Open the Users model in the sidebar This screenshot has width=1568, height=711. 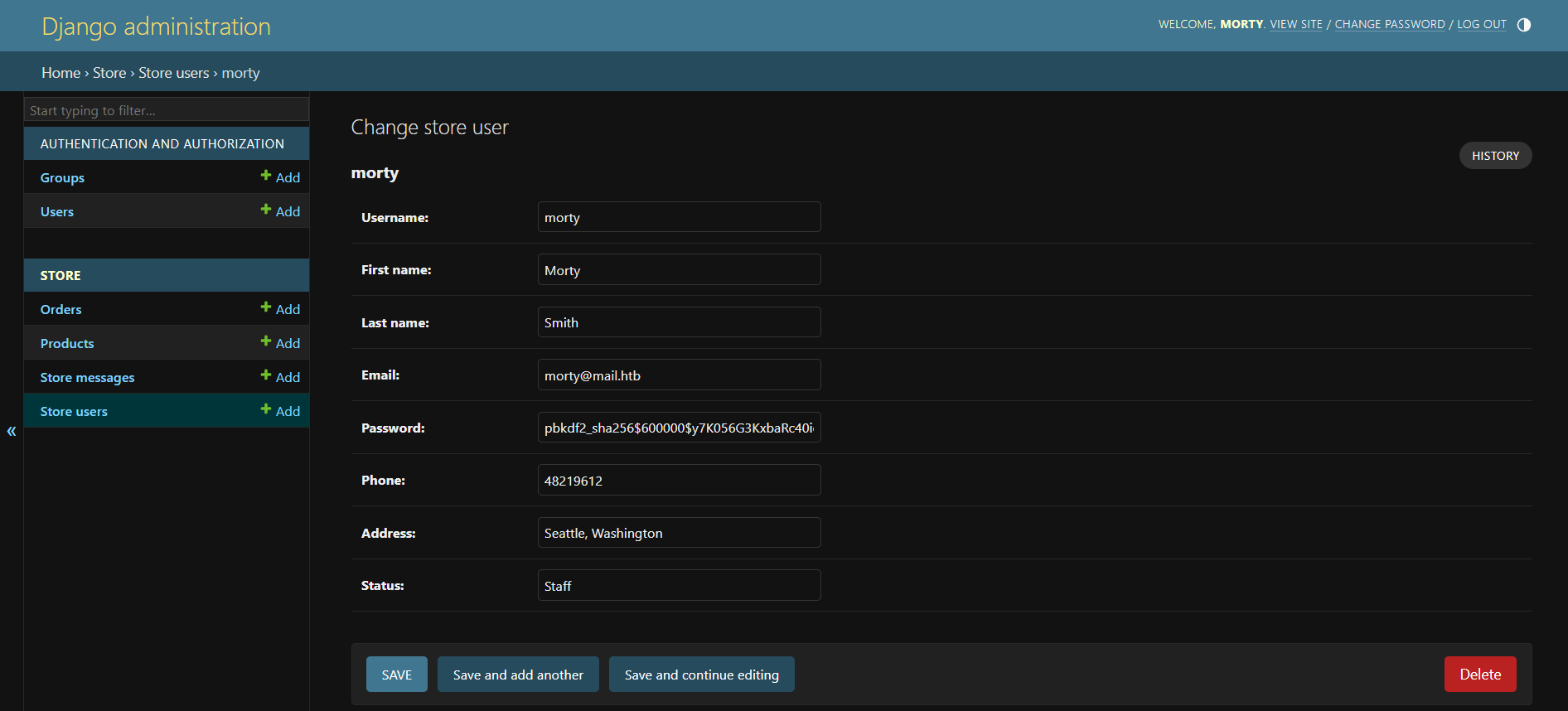[57, 211]
